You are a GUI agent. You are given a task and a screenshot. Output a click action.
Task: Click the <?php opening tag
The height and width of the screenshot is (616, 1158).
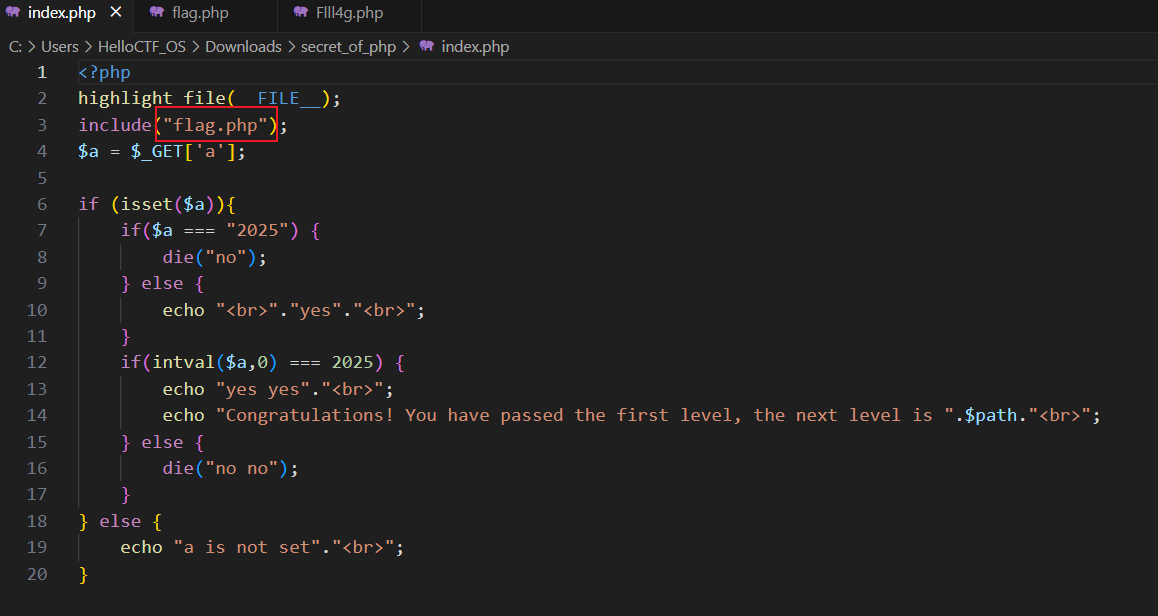pos(105,72)
